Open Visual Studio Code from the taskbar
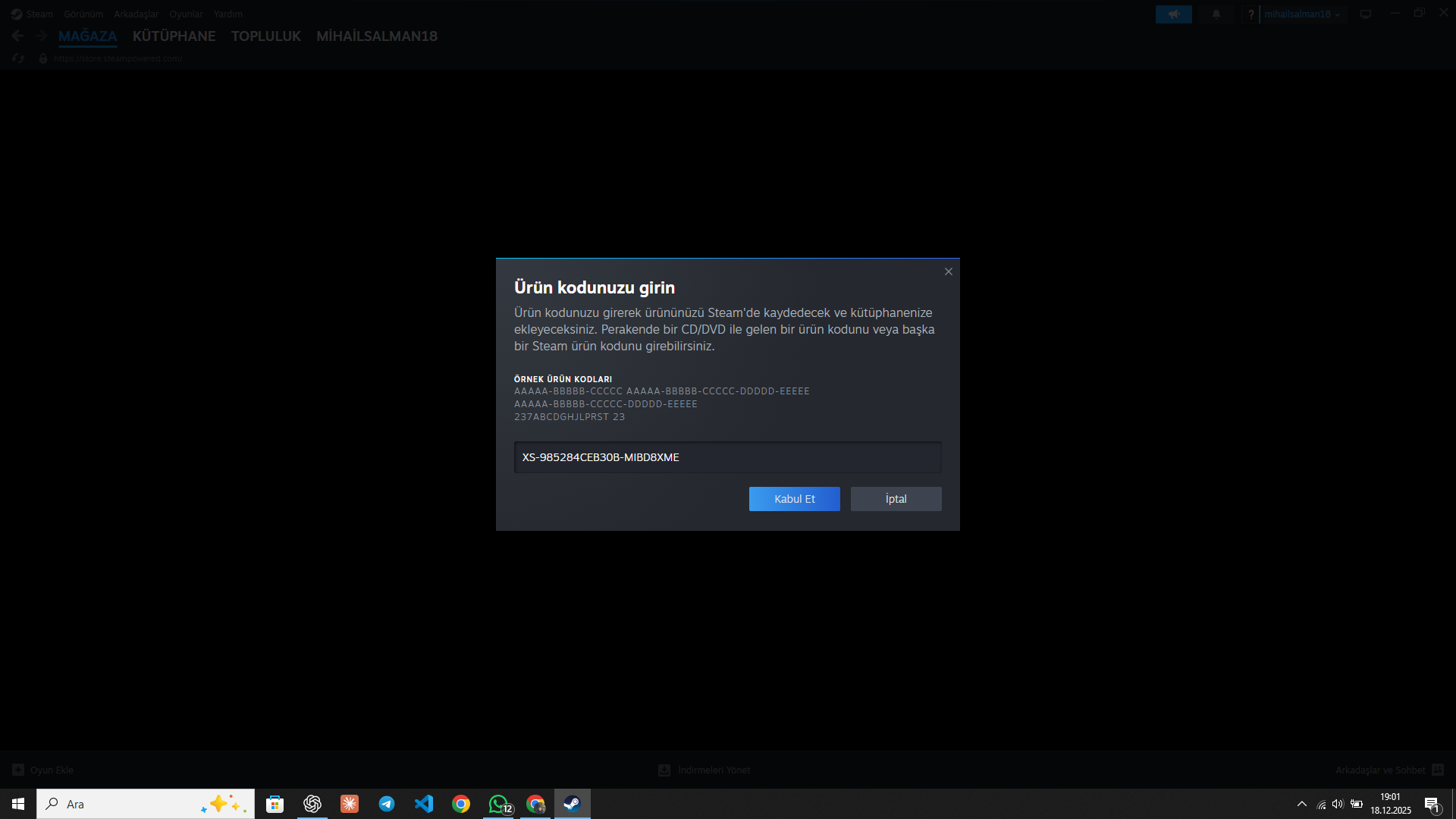The image size is (1456, 819). tap(423, 804)
